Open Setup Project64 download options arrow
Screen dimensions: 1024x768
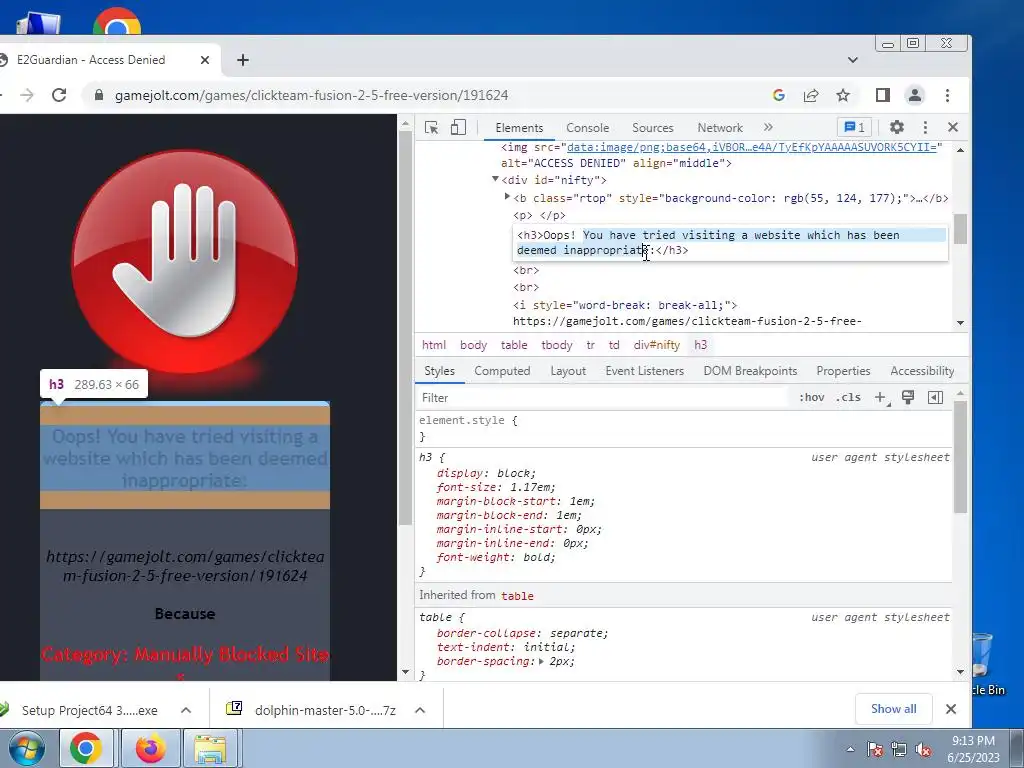186,710
